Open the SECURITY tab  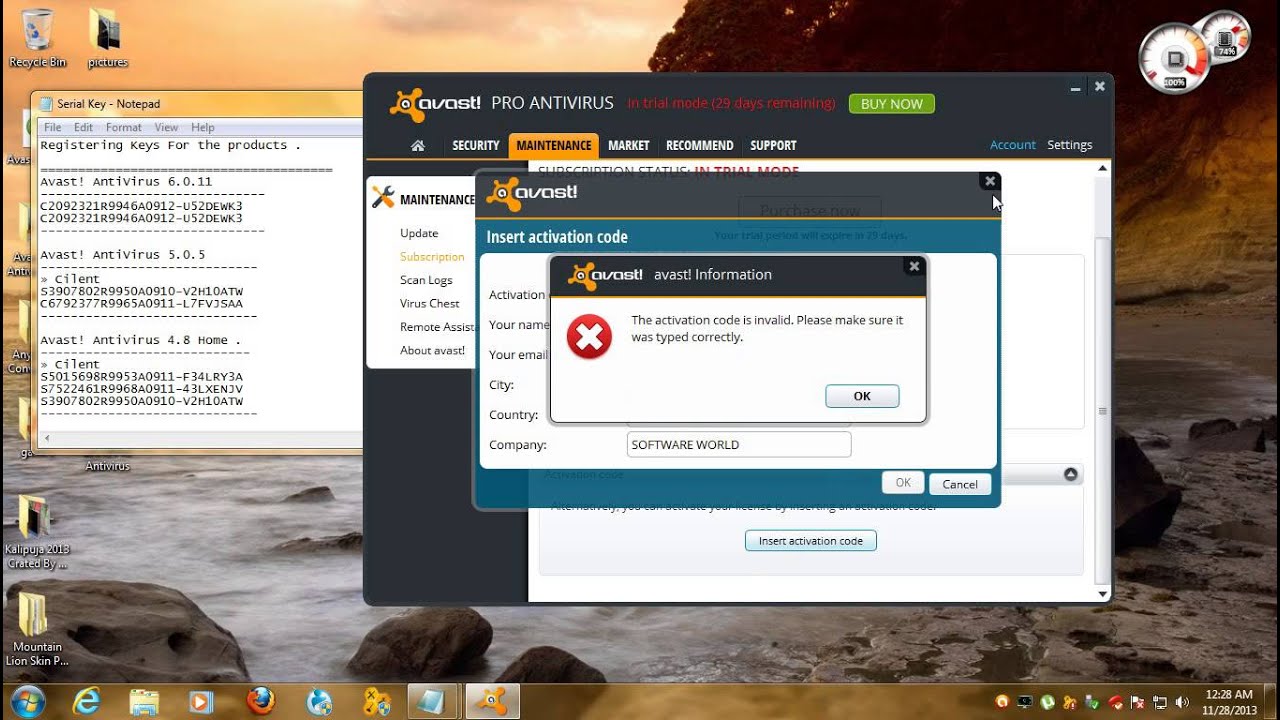click(476, 145)
